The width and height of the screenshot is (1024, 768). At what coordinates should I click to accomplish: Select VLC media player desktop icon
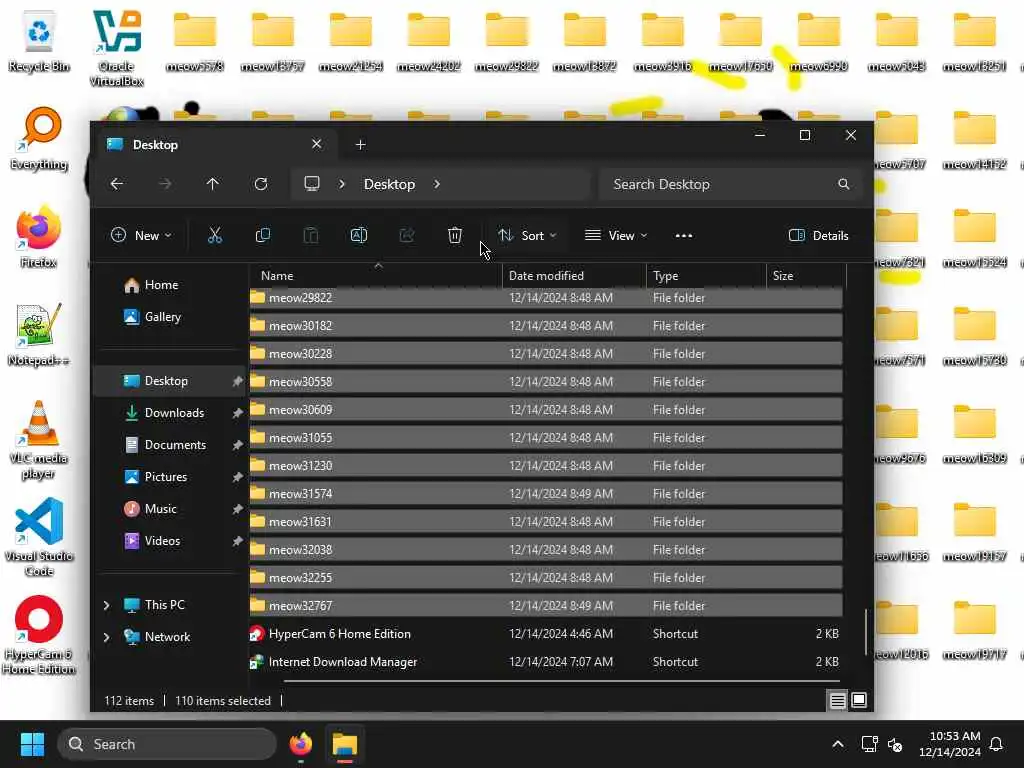click(x=39, y=441)
